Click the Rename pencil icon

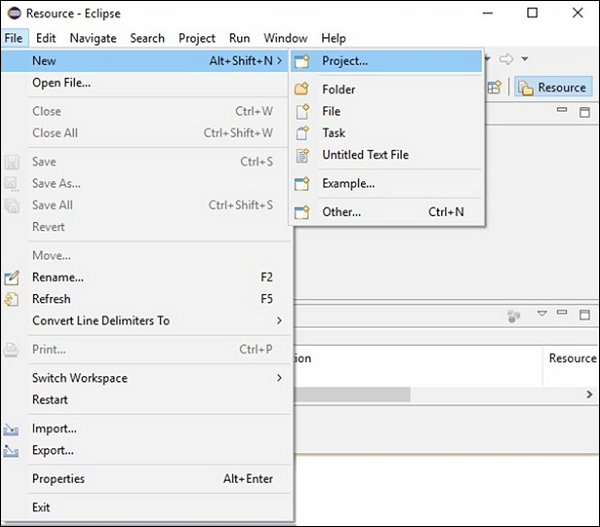pyautogui.click(x=12, y=277)
